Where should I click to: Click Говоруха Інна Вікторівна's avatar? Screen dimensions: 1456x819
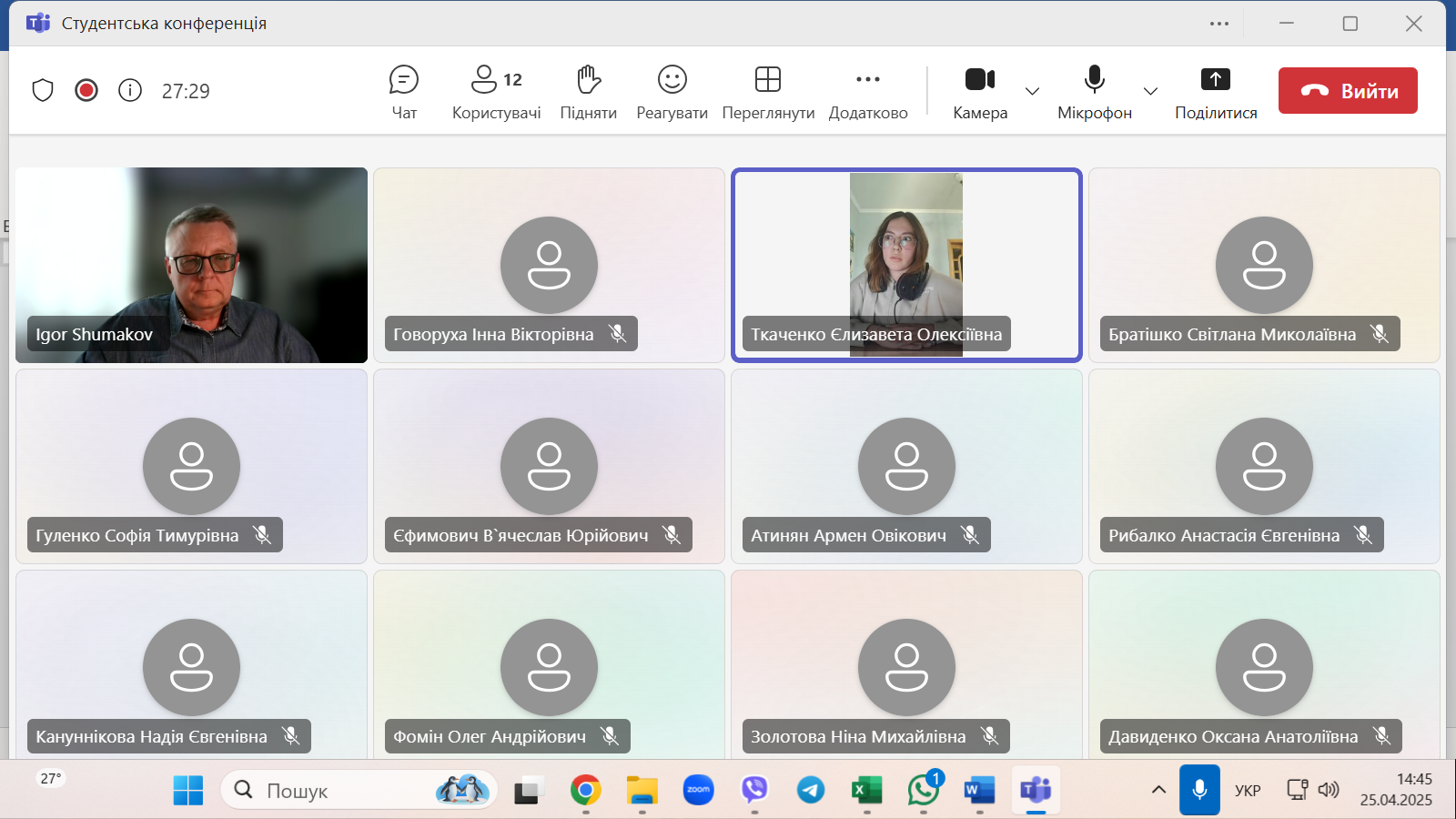(x=549, y=265)
